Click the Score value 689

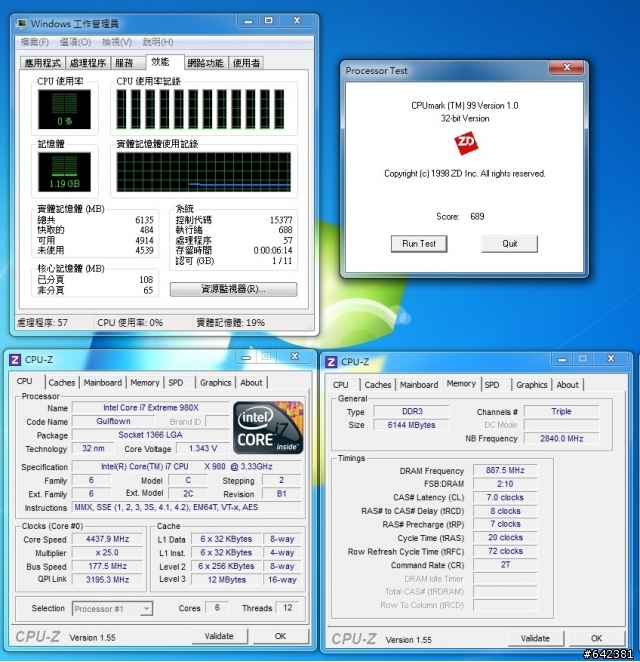point(477,217)
